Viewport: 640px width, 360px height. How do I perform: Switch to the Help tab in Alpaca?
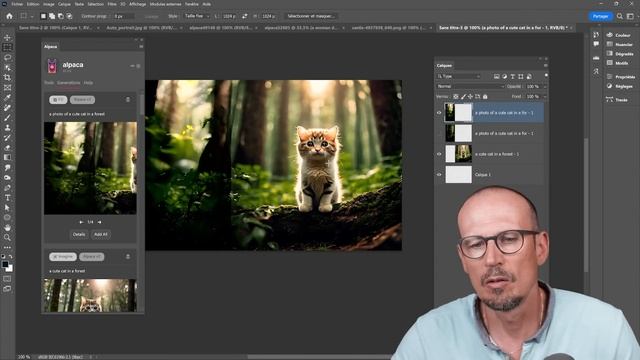[x=88, y=83]
